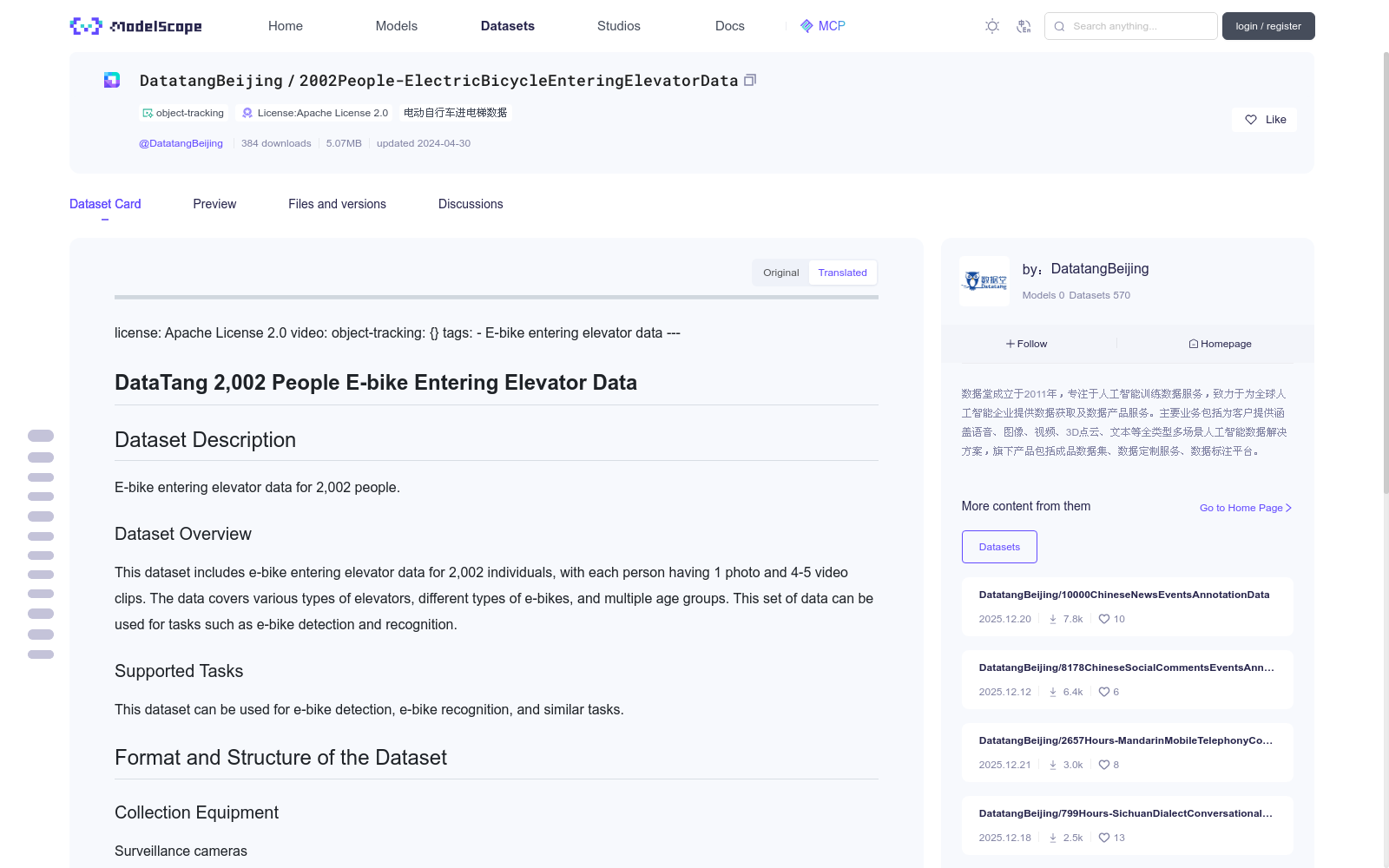The height and width of the screenshot is (868, 1389).
Task: Like this dataset
Action: 1265,120
